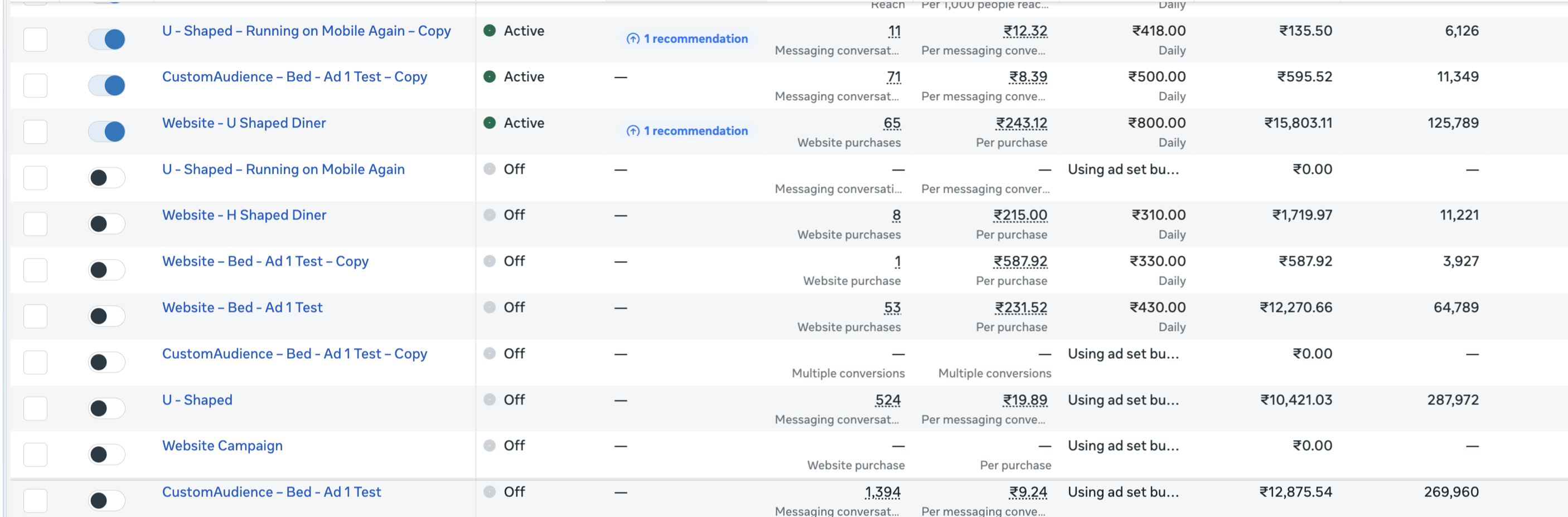Click the 65 Website purchases result value
The height and width of the screenshot is (517, 1568).
(x=892, y=124)
